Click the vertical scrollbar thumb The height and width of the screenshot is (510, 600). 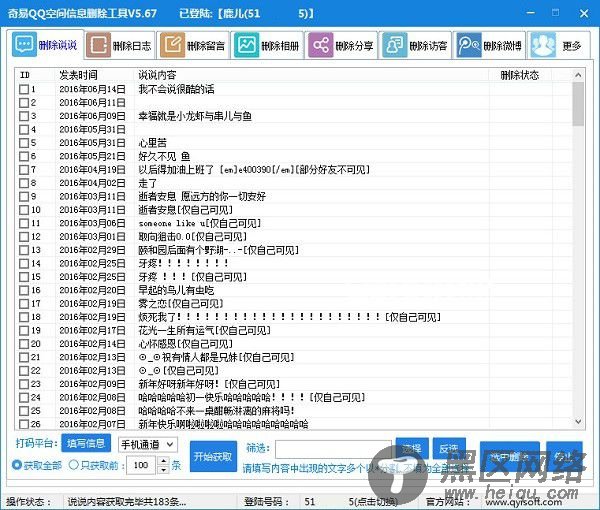578,104
